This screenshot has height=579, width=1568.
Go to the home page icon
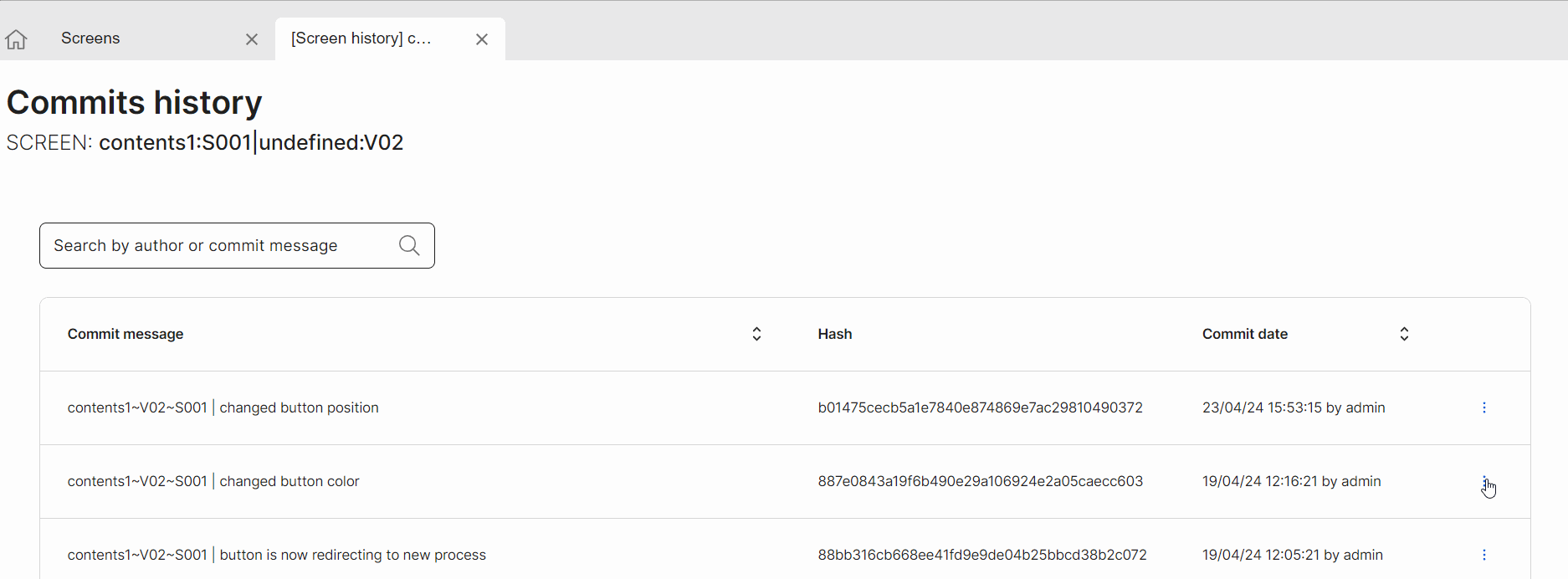[x=16, y=39]
